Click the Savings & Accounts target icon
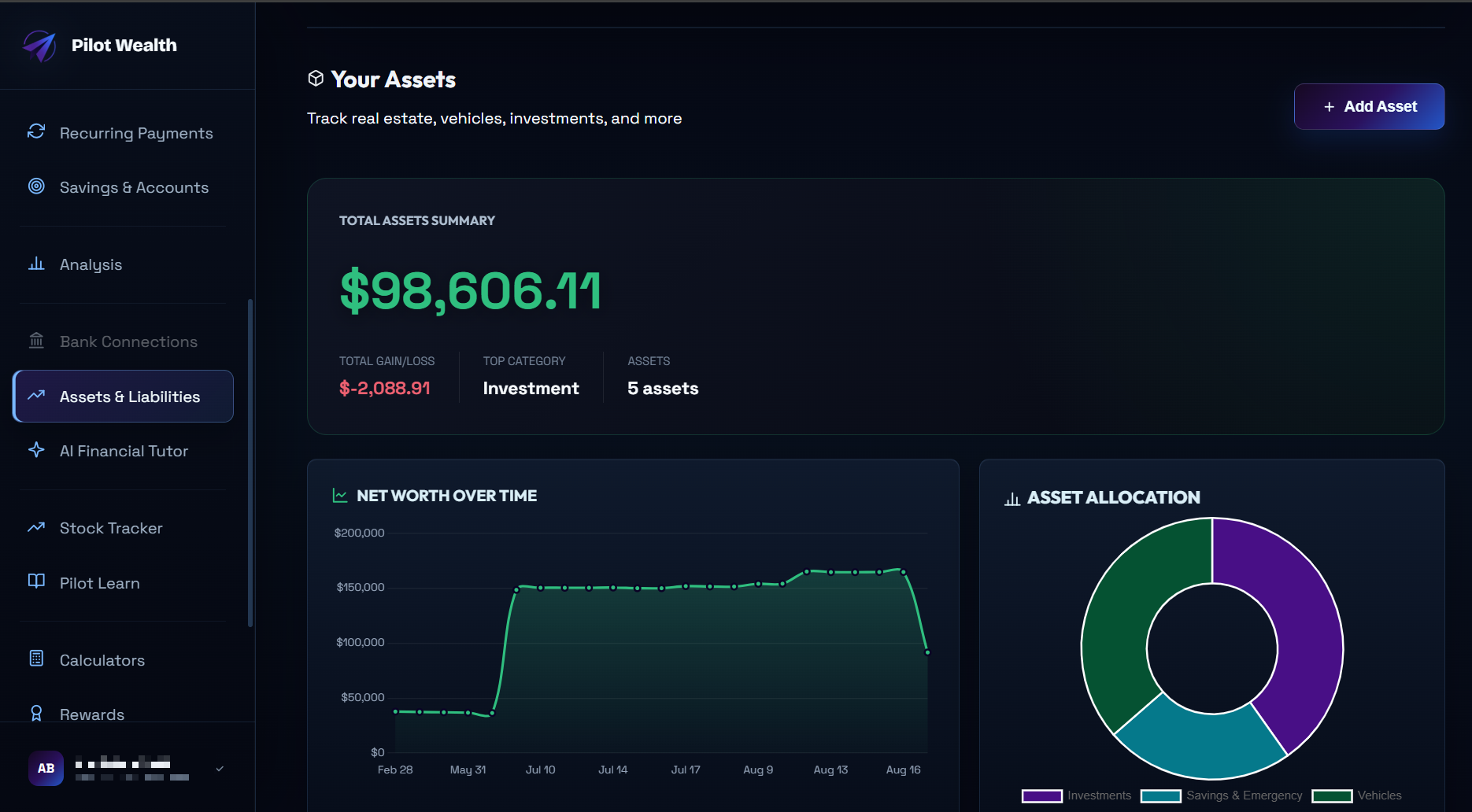The image size is (1472, 812). (36, 186)
